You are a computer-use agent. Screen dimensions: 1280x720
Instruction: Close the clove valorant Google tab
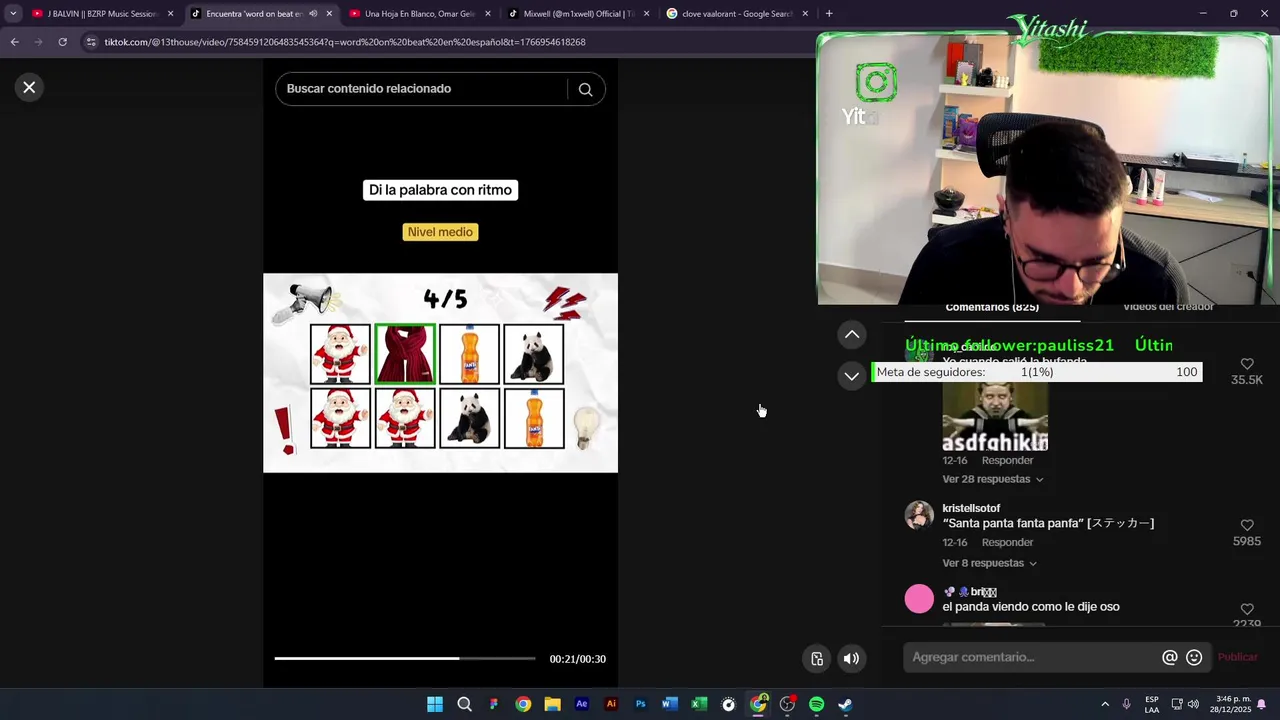point(805,14)
